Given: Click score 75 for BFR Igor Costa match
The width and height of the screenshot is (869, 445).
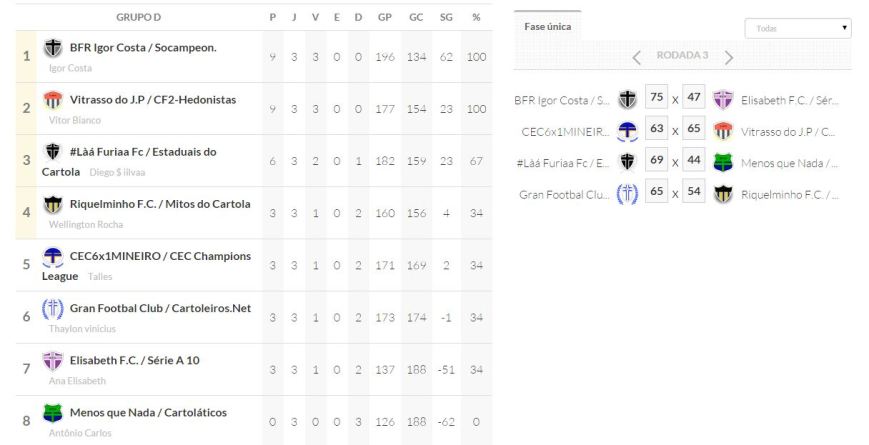Looking at the screenshot, I should [656, 98].
